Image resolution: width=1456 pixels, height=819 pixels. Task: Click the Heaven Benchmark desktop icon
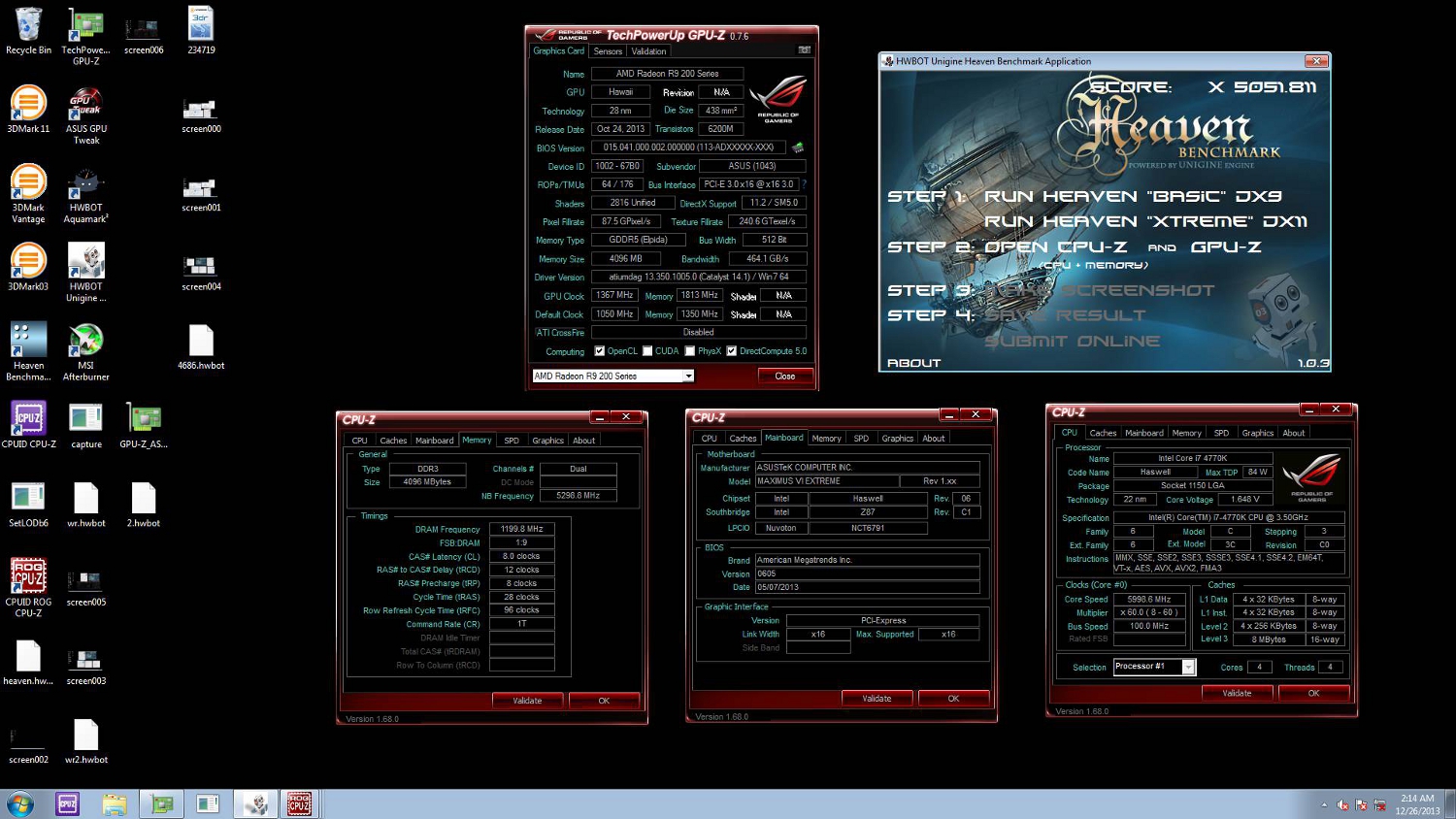28,351
